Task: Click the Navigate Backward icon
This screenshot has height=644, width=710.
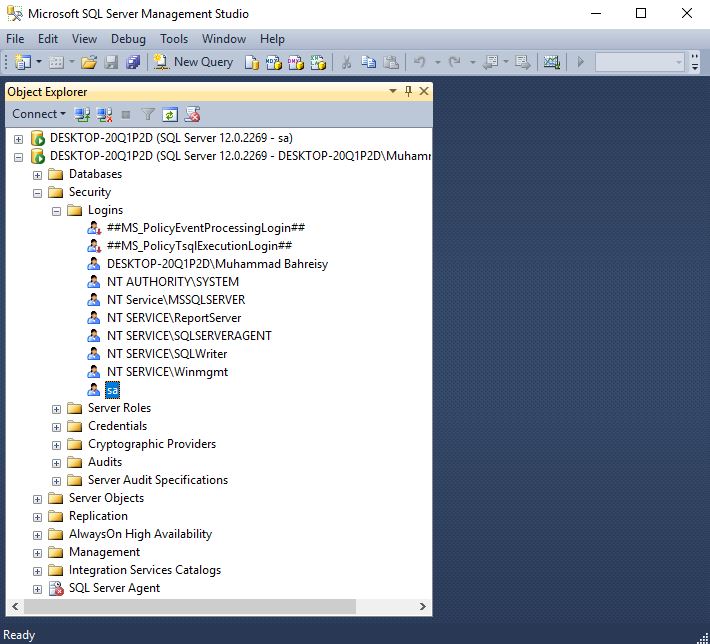Action: 491,62
